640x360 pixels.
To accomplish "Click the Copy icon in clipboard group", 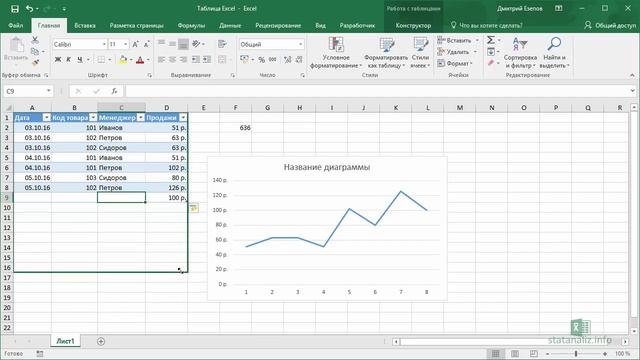I will [35, 51].
